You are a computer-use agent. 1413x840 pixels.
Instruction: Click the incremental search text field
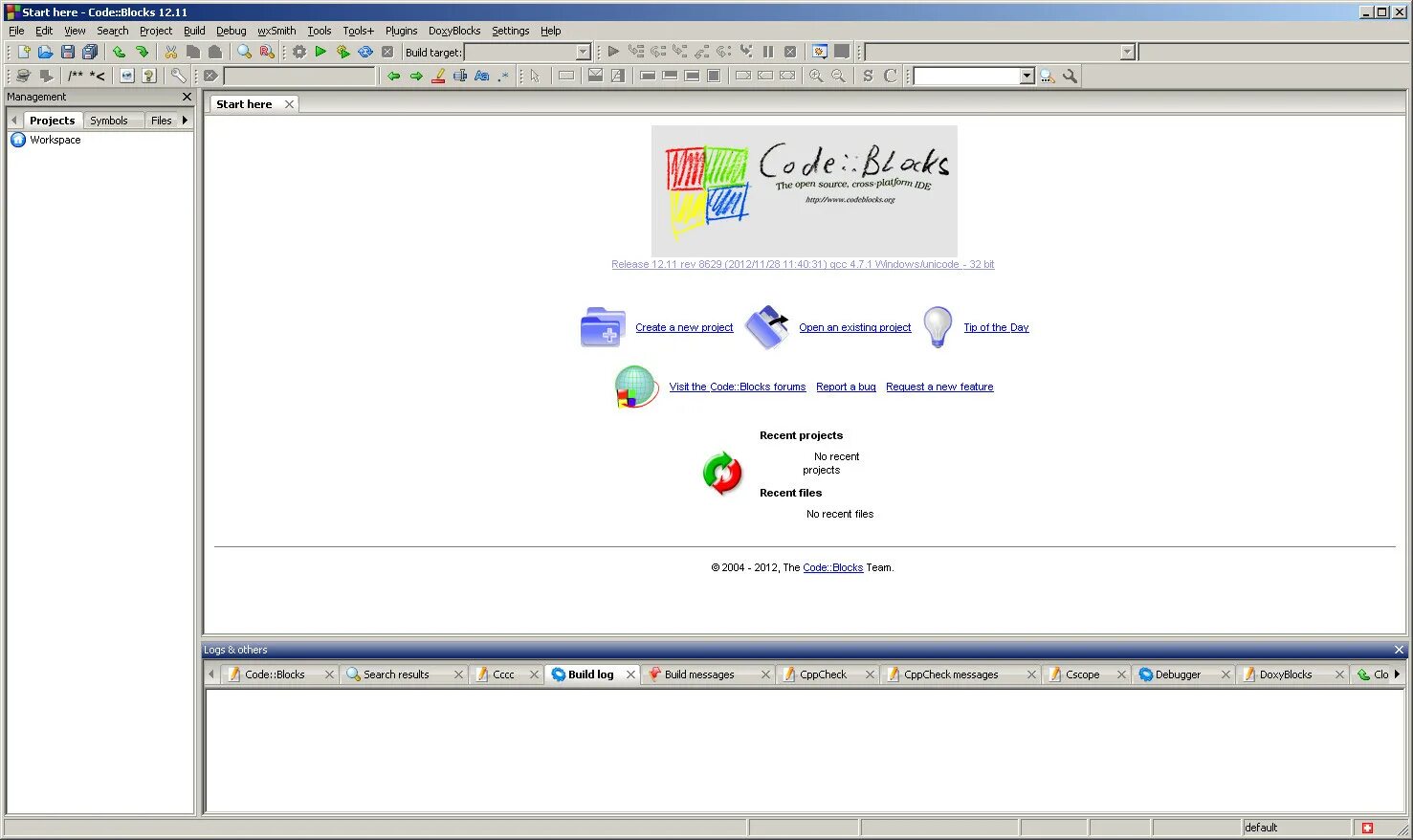click(x=299, y=76)
